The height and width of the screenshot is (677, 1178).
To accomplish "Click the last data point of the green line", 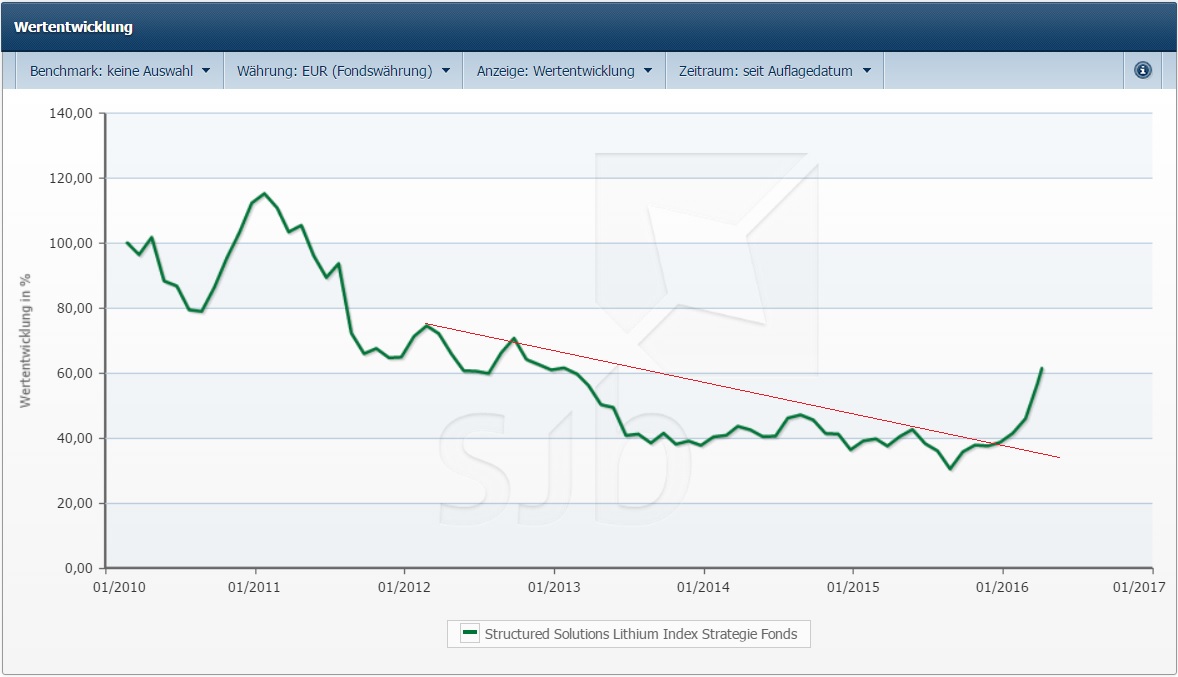I will 1041,368.
